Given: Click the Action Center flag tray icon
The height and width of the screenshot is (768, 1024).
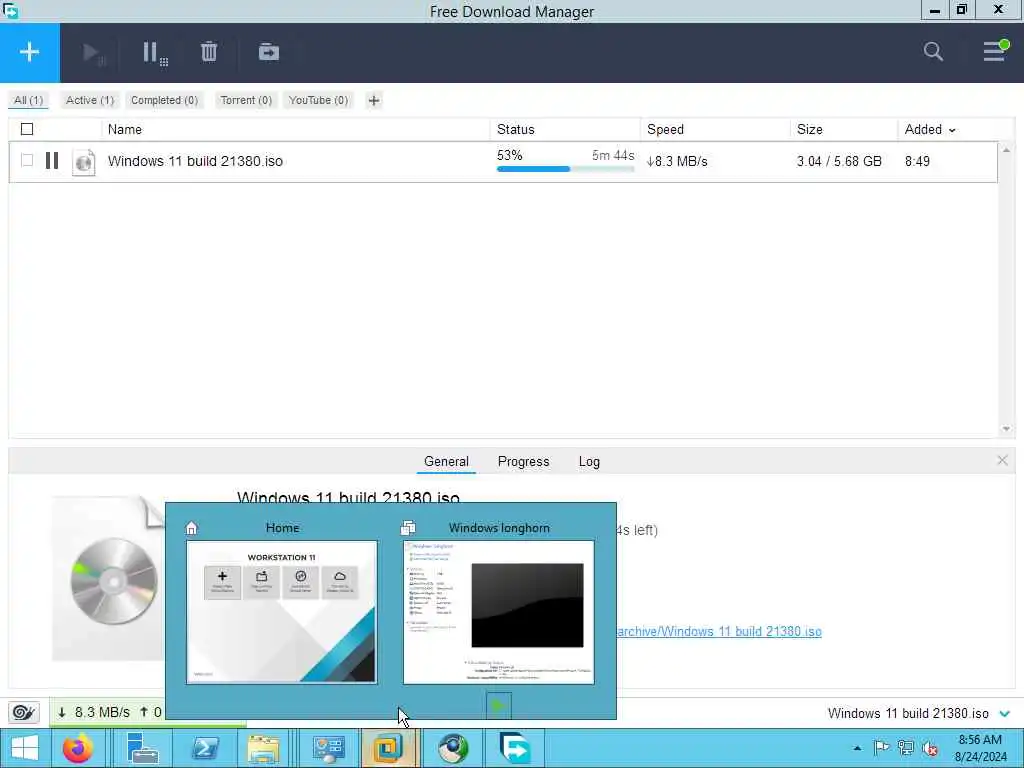Looking at the screenshot, I should [881, 748].
